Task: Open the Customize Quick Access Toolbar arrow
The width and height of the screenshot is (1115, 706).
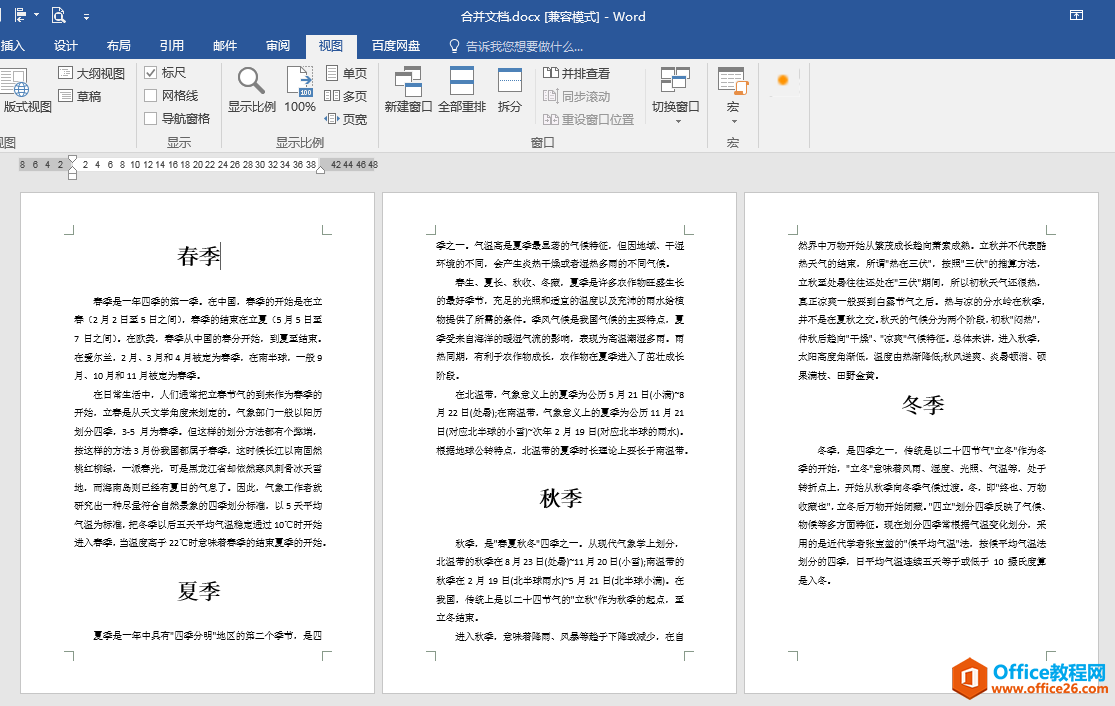Action: click(86, 16)
